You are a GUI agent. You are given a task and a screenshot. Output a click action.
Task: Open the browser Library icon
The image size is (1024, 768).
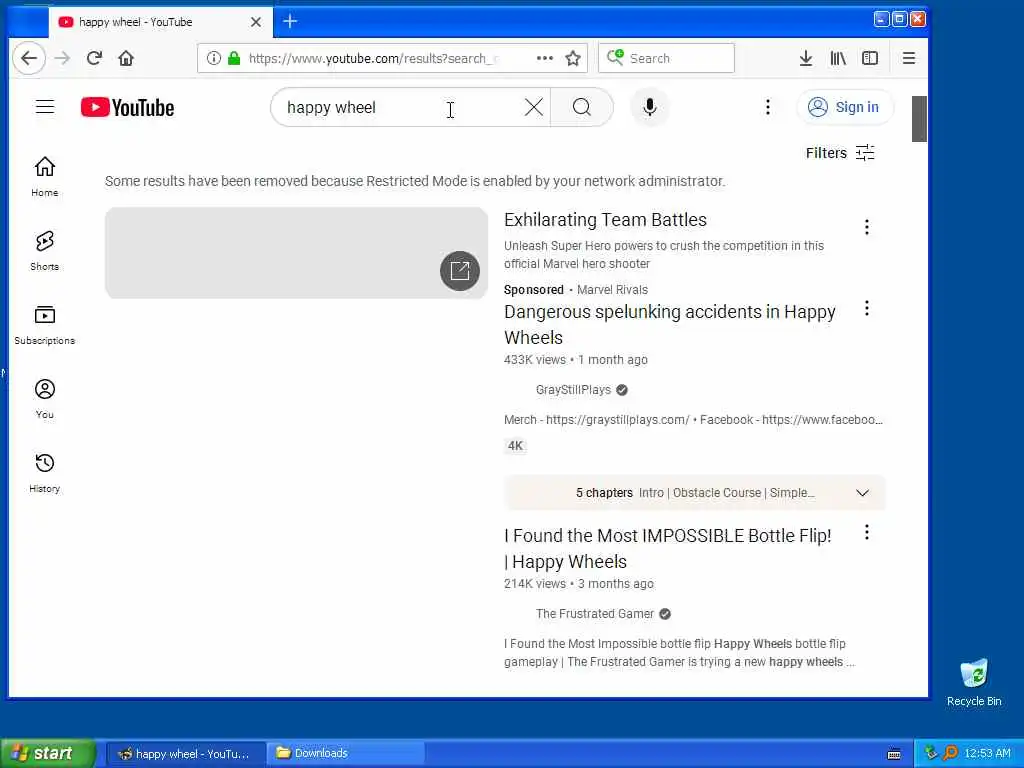pyautogui.click(x=838, y=58)
